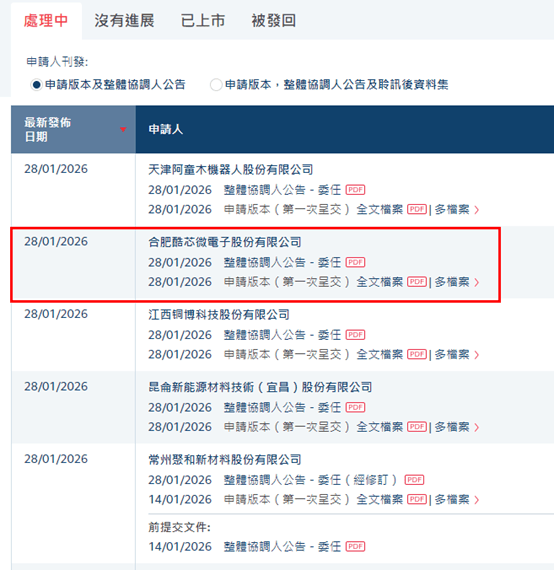Click company name 江西铜博科技股份有限公司
The image size is (554, 570).
[219, 314]
